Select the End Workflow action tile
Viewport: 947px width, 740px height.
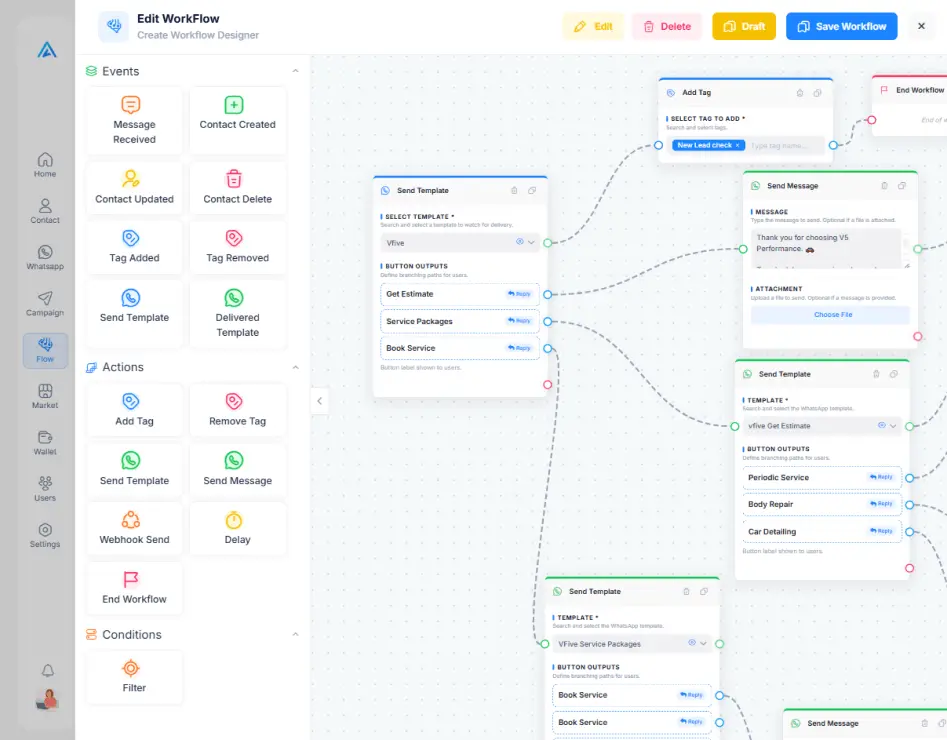click(134, 588)
